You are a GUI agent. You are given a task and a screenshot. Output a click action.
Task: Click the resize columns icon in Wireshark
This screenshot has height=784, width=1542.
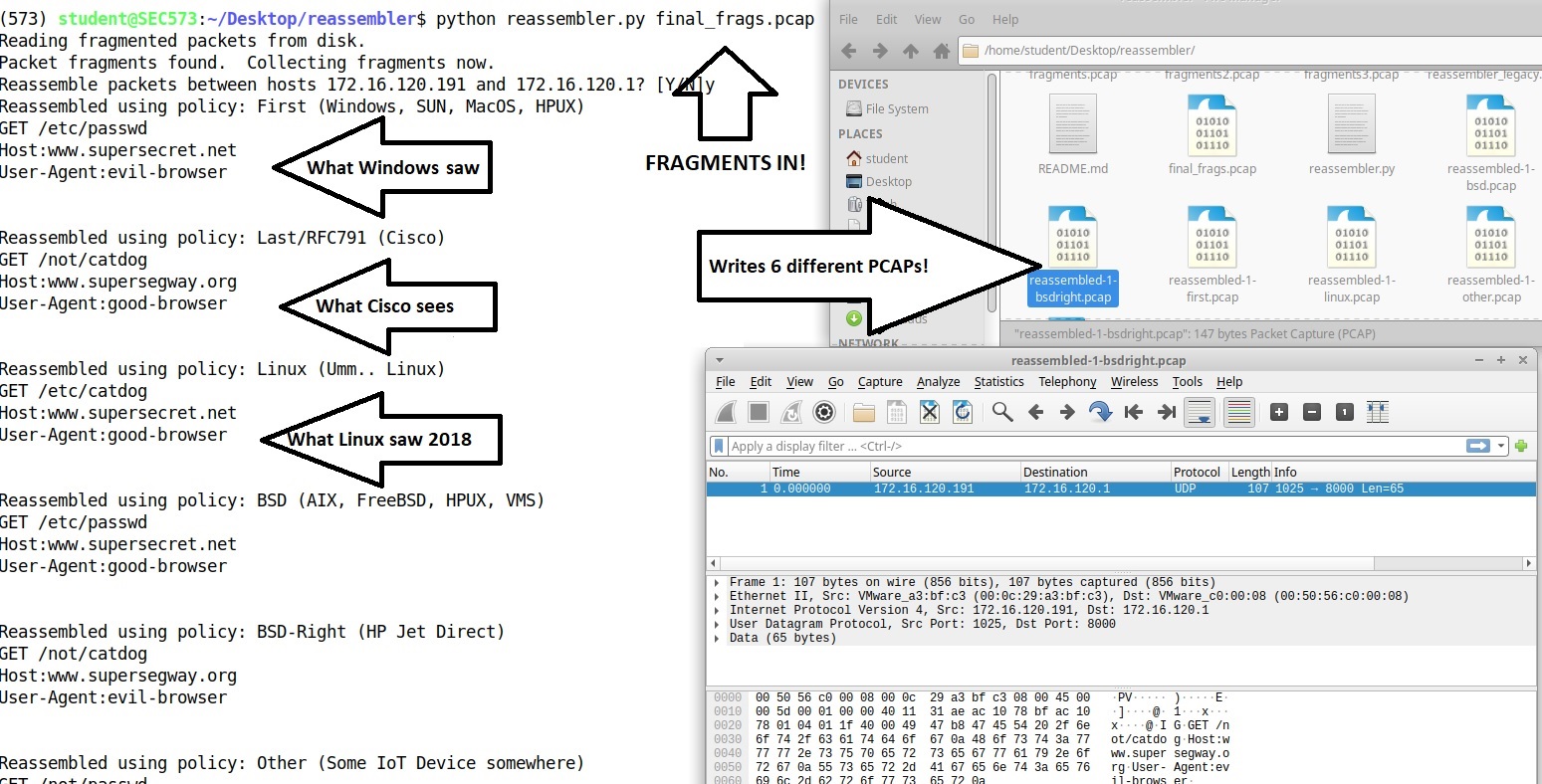[1378, 412]
